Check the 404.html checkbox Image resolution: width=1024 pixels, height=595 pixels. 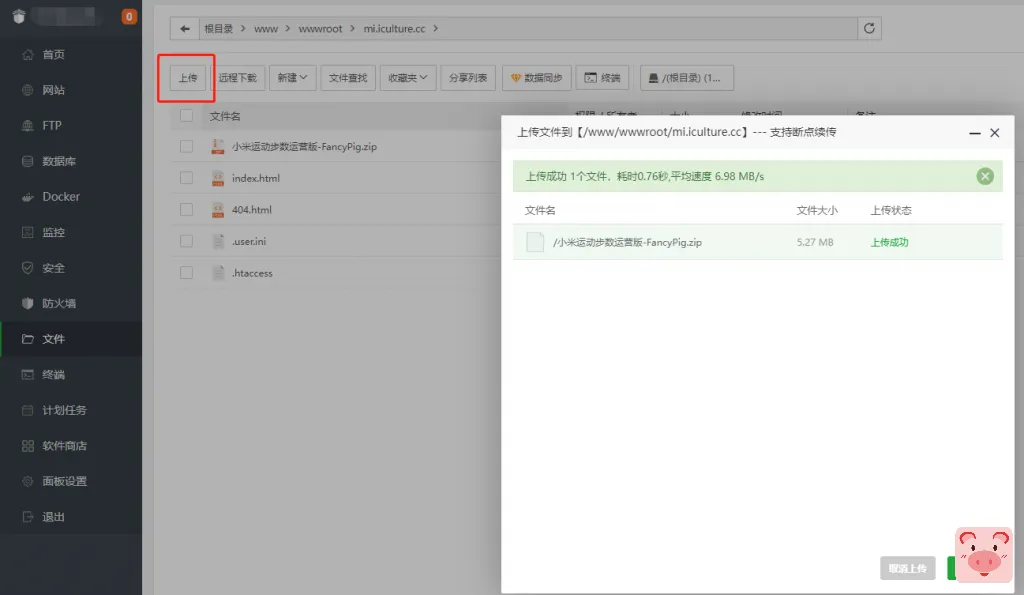tap(186, 210)
